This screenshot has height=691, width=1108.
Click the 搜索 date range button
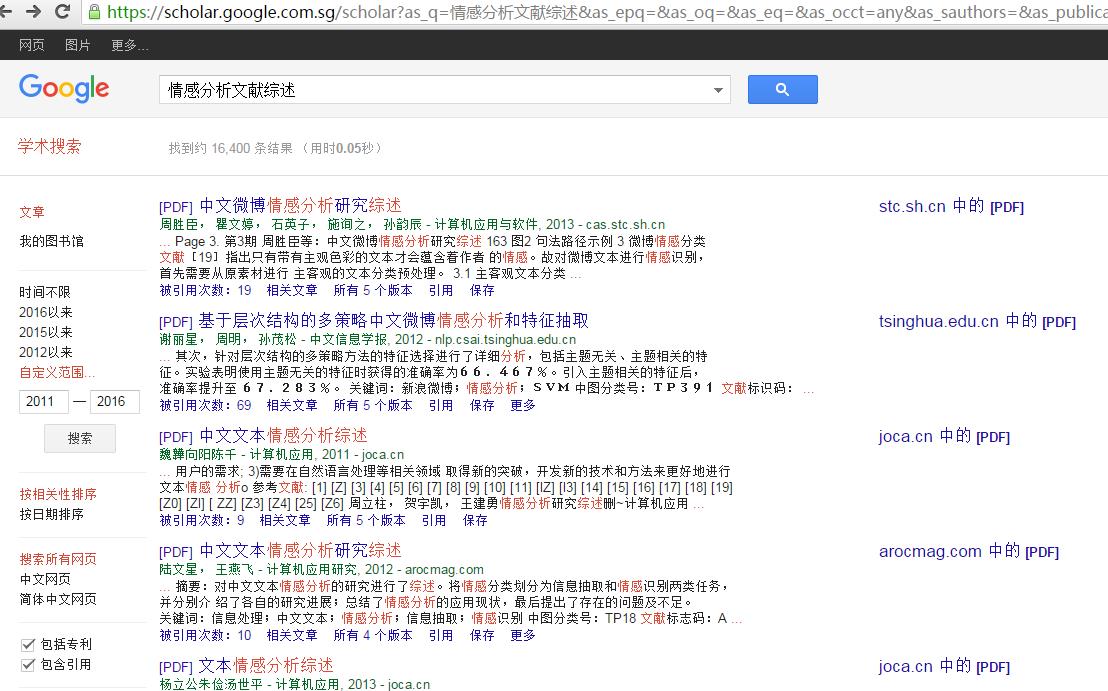pyautogui.click(x=80, y=438)
